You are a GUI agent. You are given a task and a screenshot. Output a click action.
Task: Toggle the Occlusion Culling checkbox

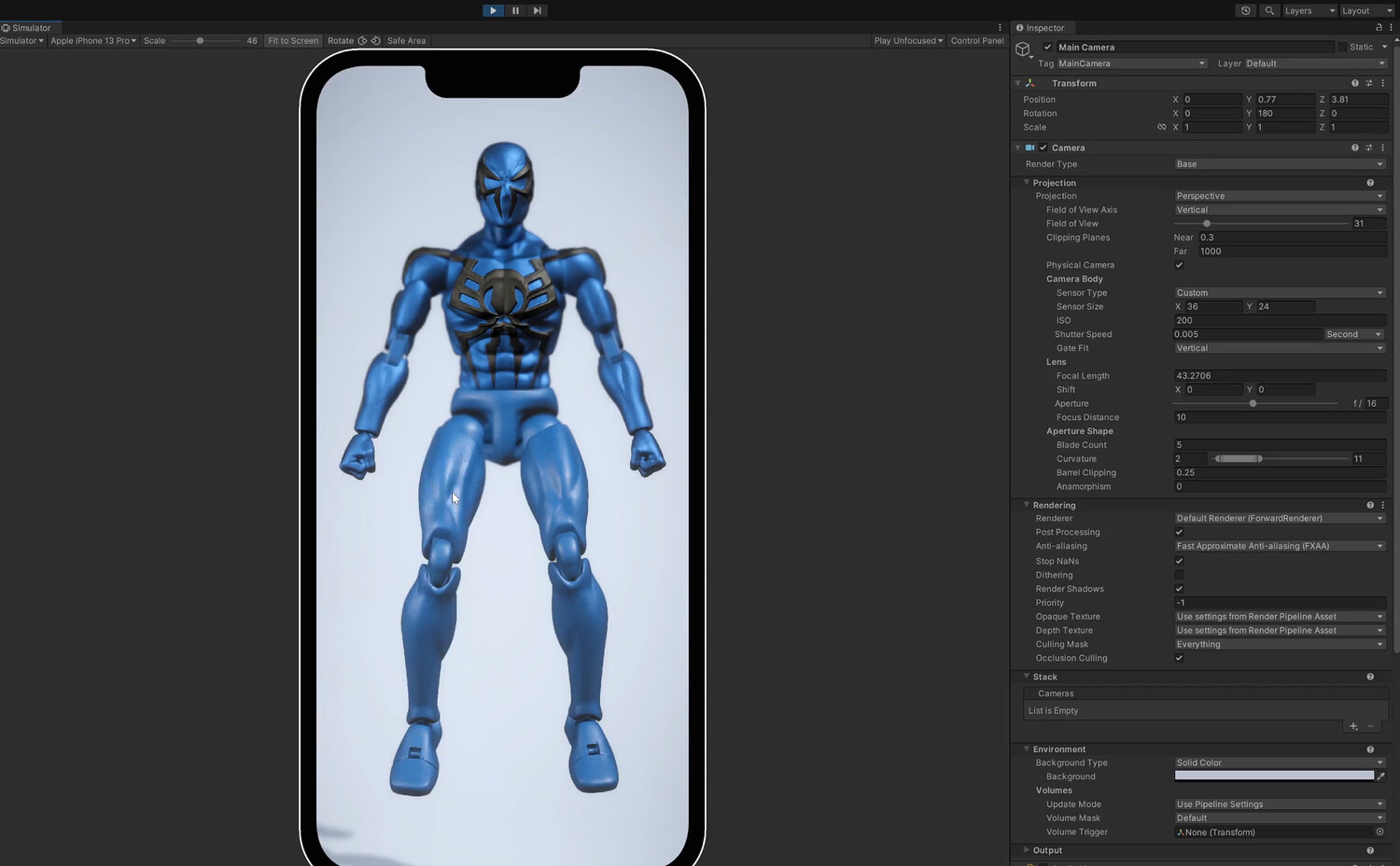click(x=1179, y=658)
